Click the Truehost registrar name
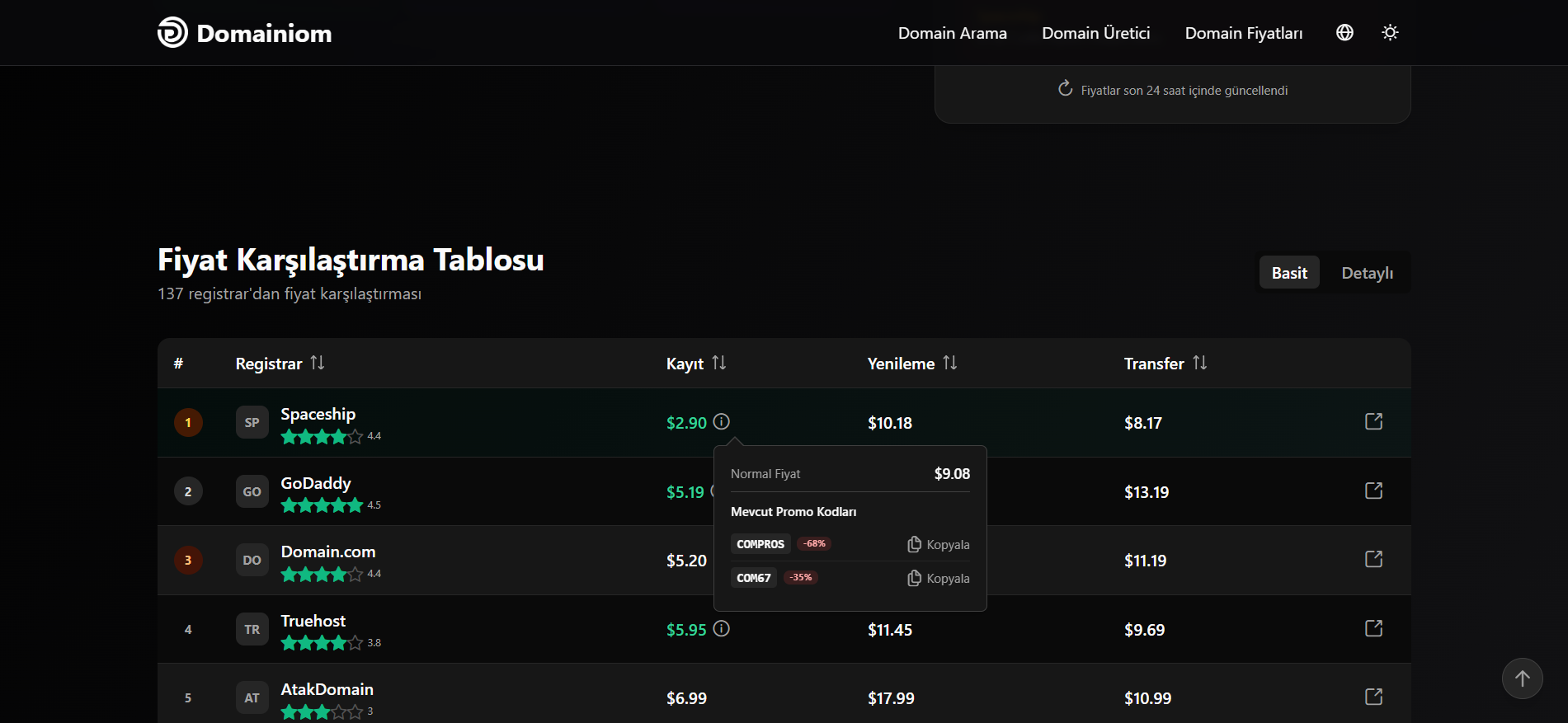 [313, 621]
